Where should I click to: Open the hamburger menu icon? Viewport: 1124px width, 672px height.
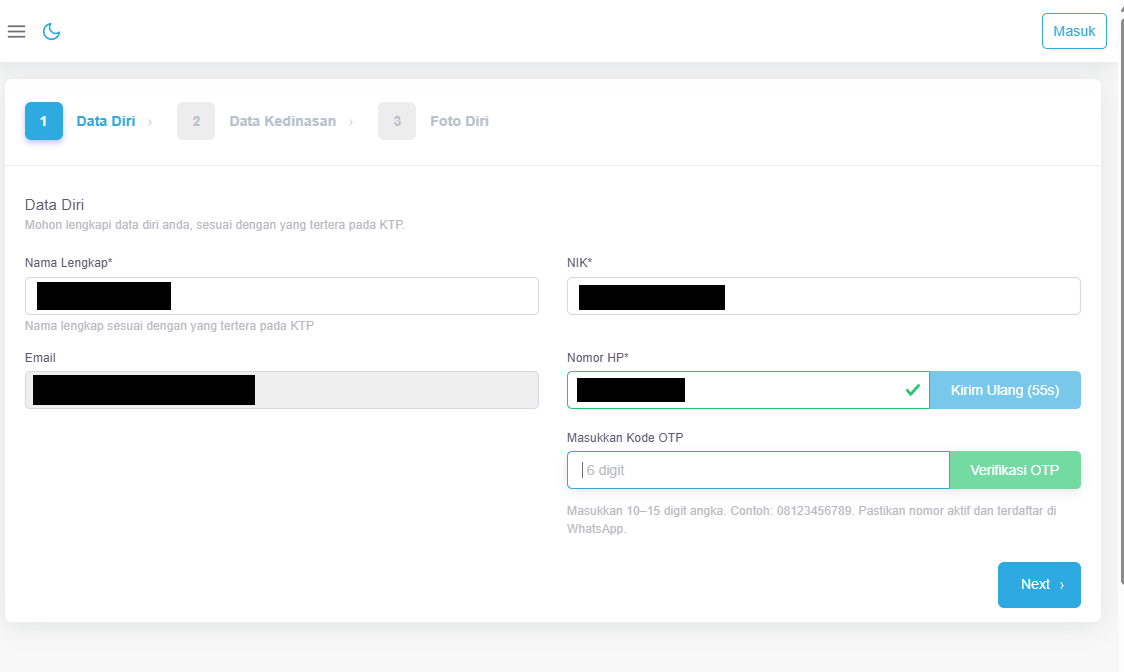(16, 32)
